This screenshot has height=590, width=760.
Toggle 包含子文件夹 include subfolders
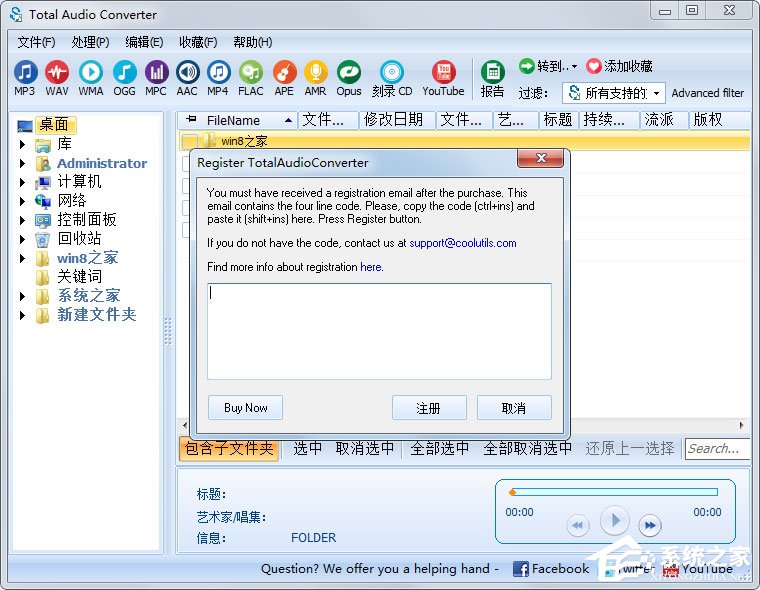pyautogui.click(x=229, y=448)
